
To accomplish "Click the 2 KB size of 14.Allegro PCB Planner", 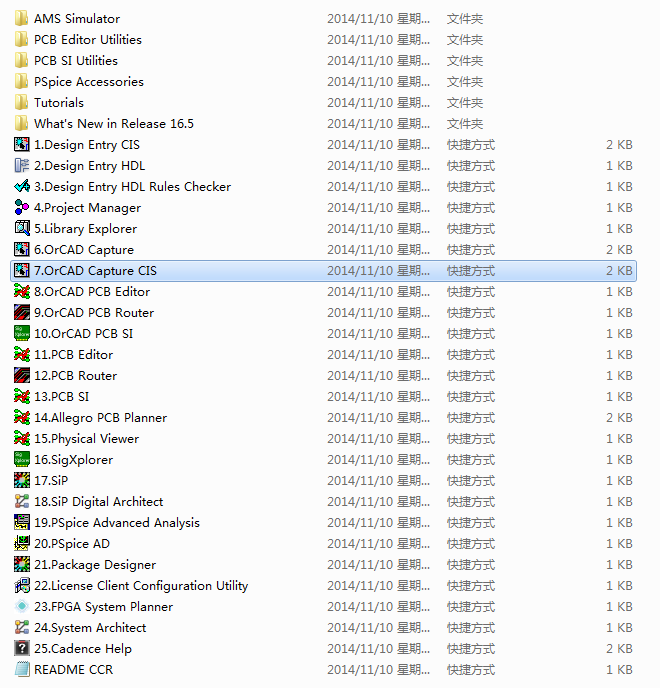I will pyautogui.click(x=619, y=417).
